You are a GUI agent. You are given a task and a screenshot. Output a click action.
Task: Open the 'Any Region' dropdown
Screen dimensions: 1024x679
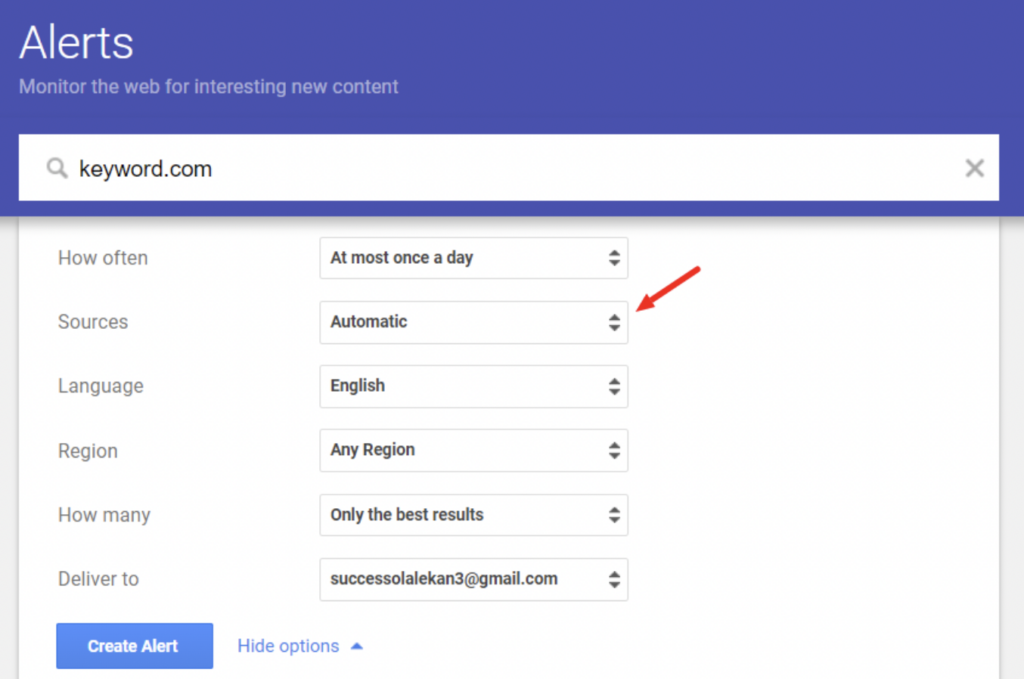(460, 450)
